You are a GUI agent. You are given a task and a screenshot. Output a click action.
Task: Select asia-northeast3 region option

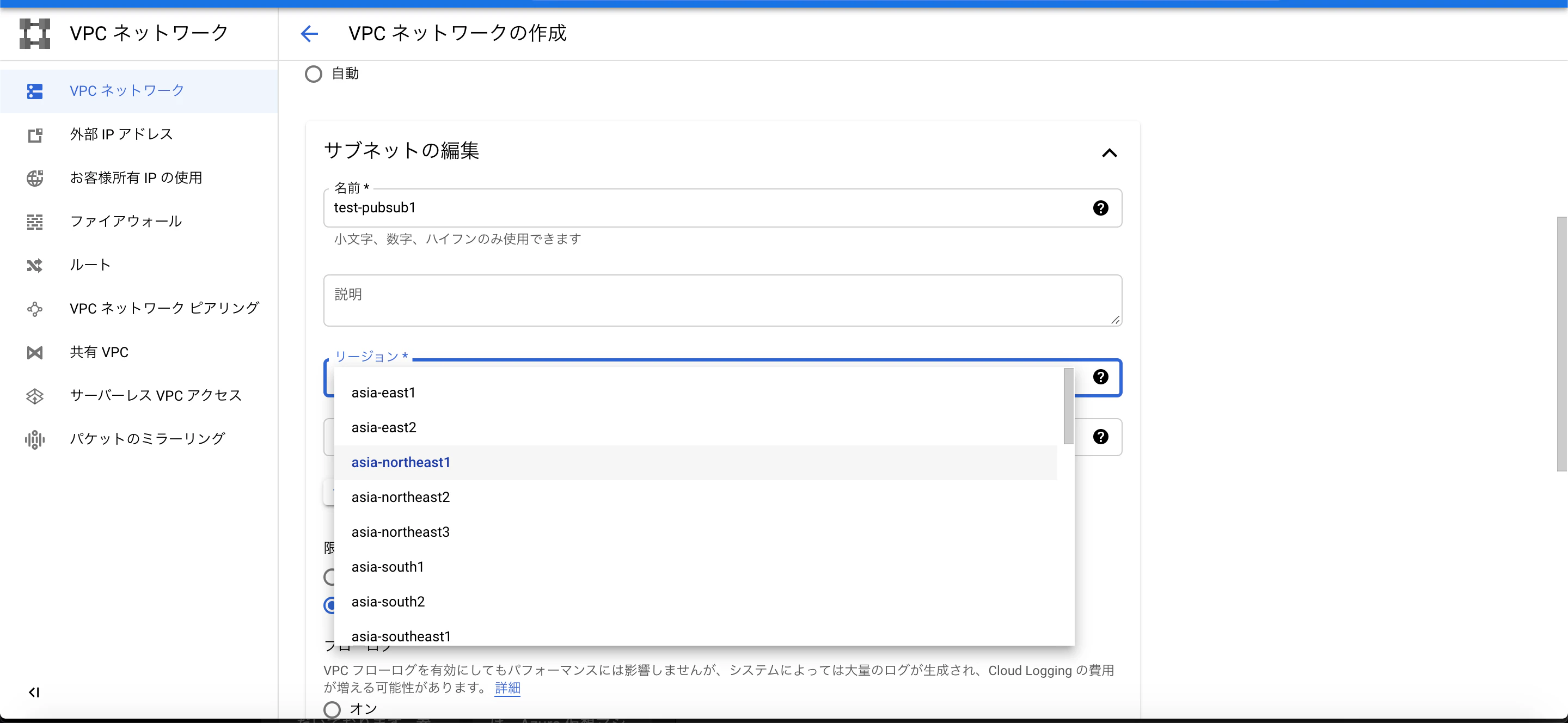pos(695,532)
